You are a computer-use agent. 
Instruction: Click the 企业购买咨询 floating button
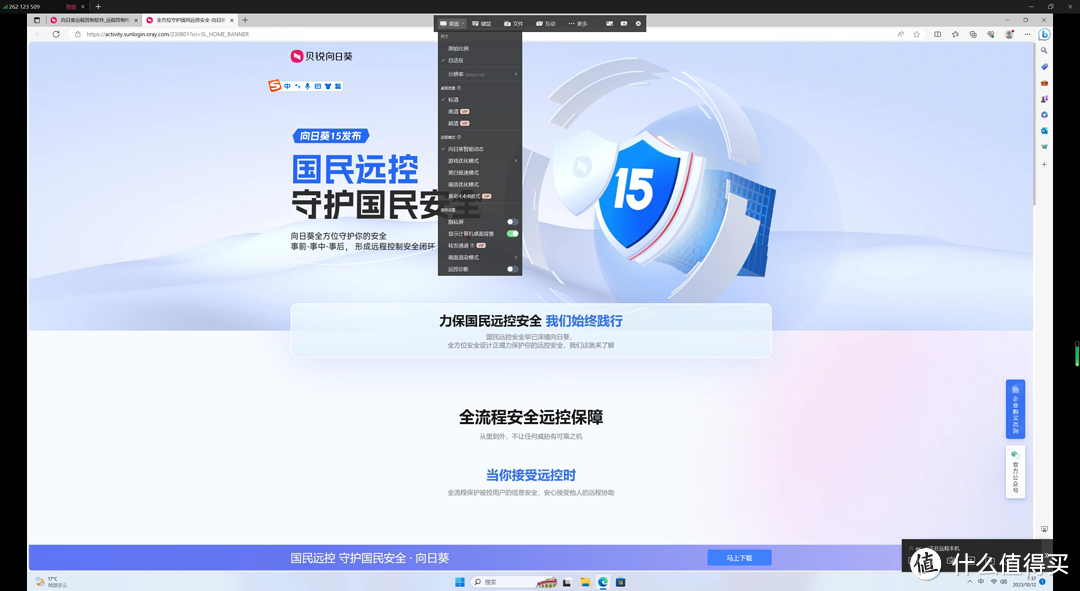coord(1015,409)
